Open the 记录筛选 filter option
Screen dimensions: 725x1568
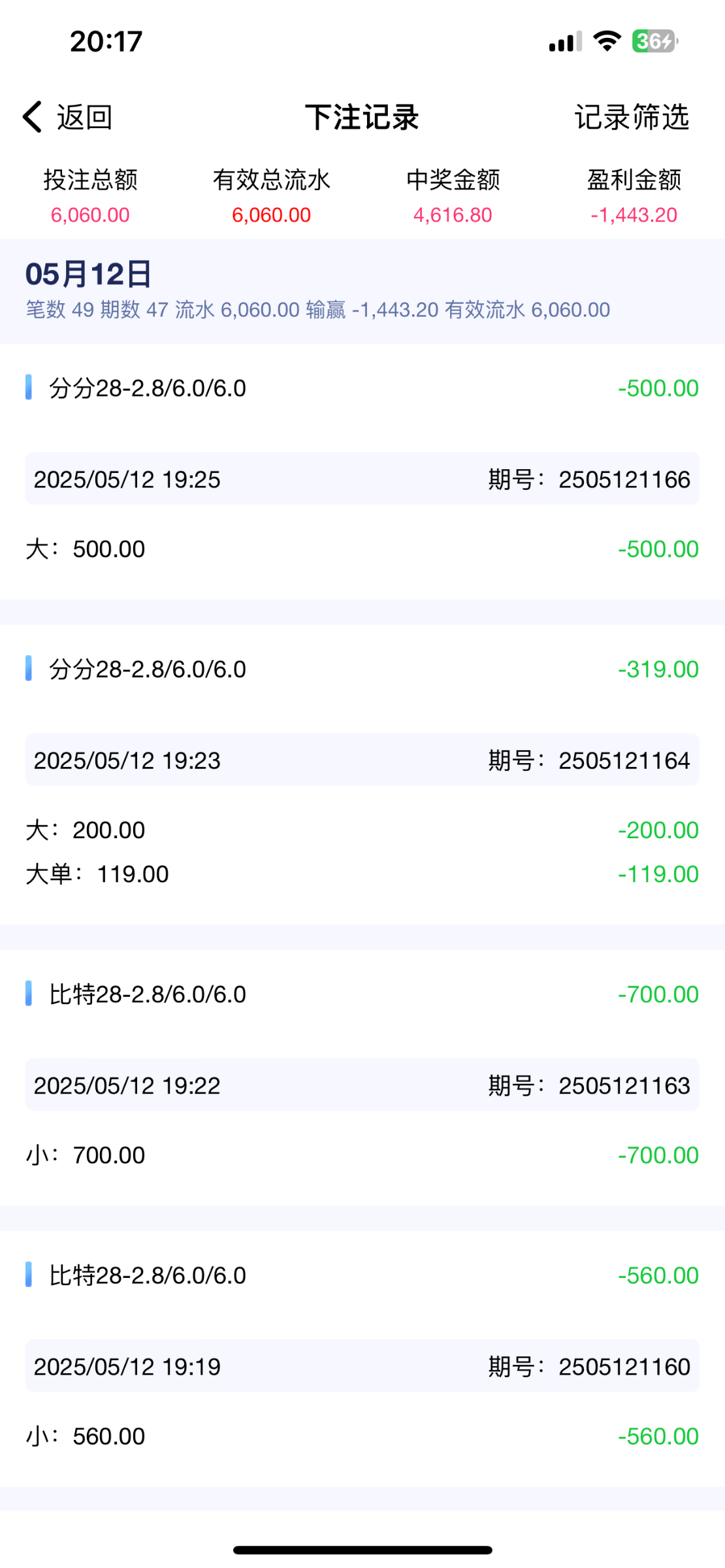point(632,118)
